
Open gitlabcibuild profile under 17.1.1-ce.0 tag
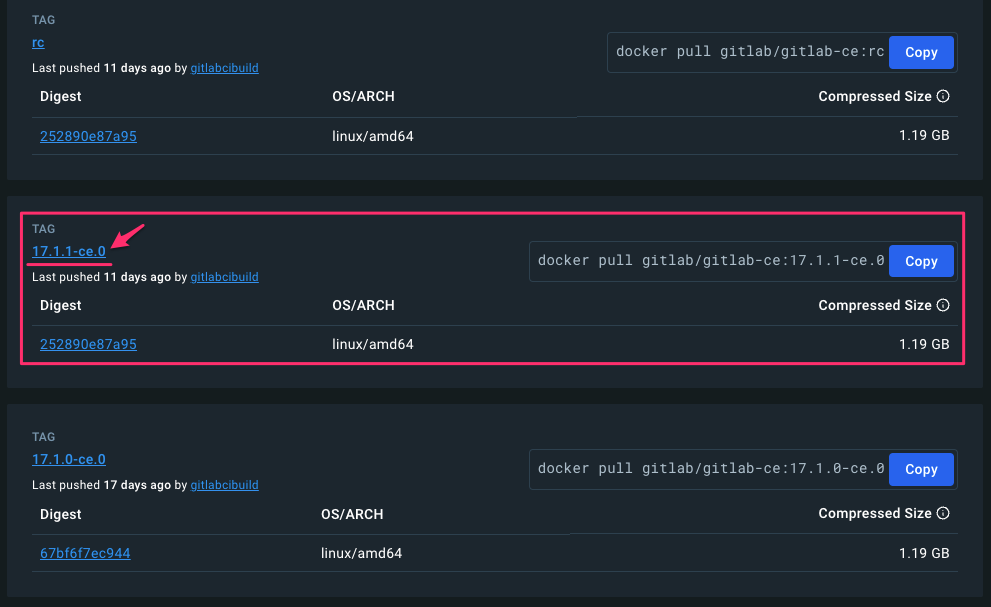pyautogui.click(x=224, y=276)
